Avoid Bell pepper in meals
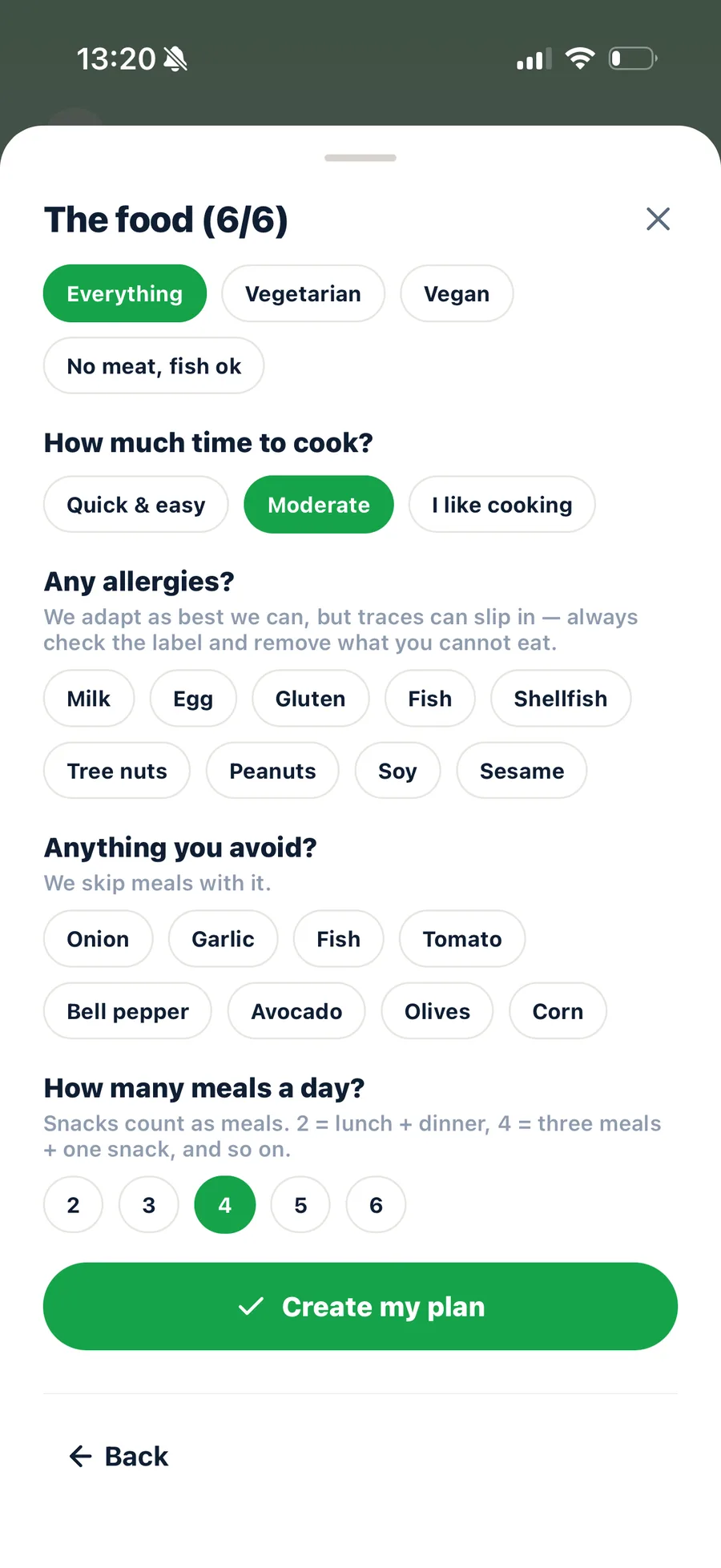The width and height of the screenshot is (721, 1568). pos(128,1011)
